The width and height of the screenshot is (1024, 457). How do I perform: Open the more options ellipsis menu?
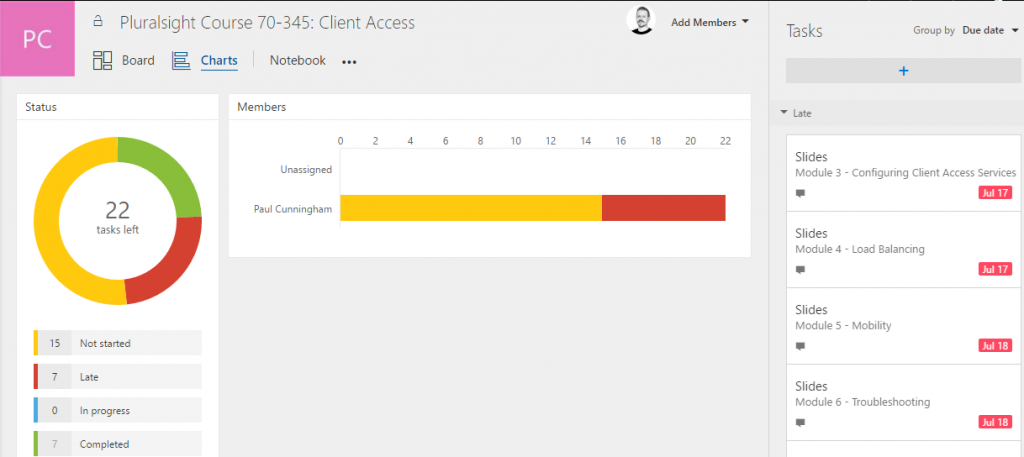(x=349, y=62)
